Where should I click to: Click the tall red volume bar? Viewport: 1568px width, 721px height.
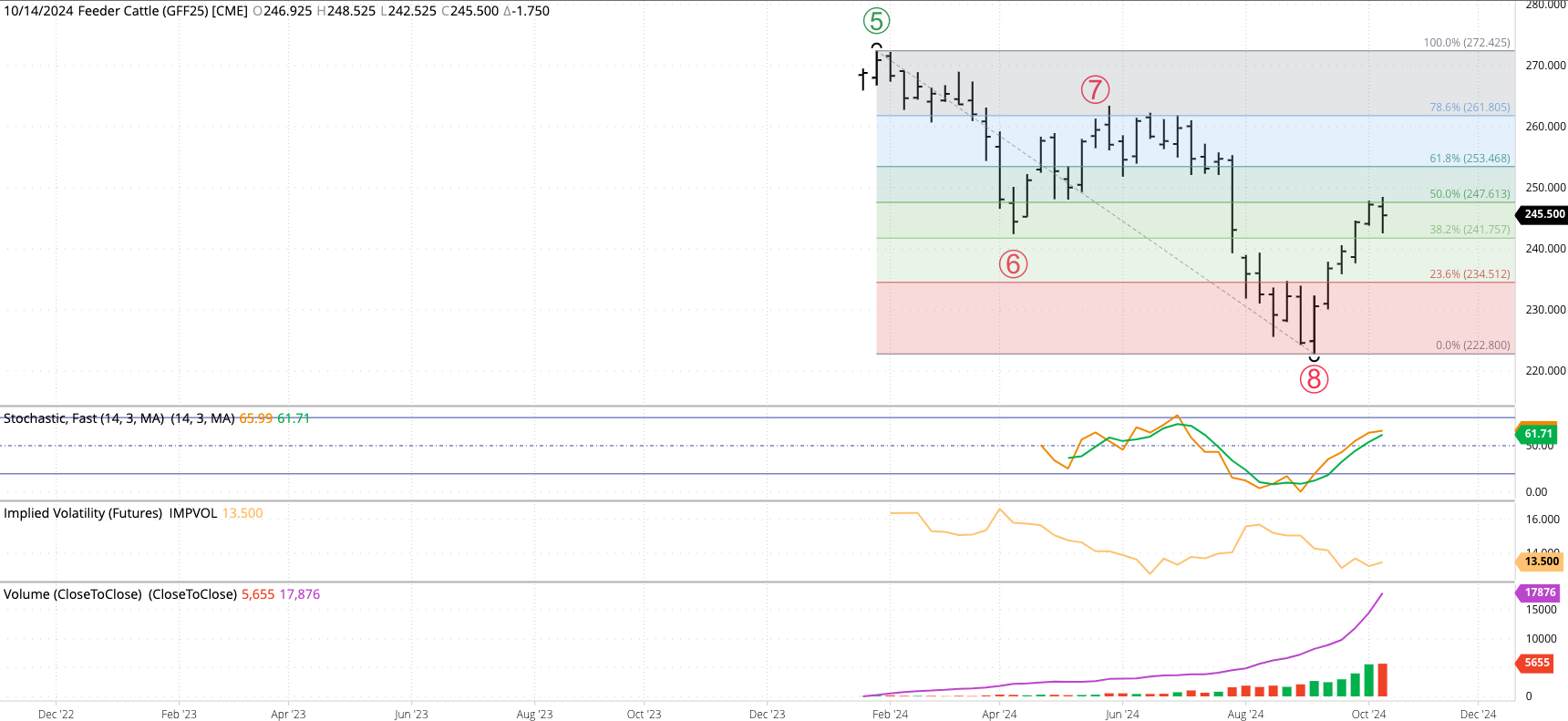(1382, 680)
